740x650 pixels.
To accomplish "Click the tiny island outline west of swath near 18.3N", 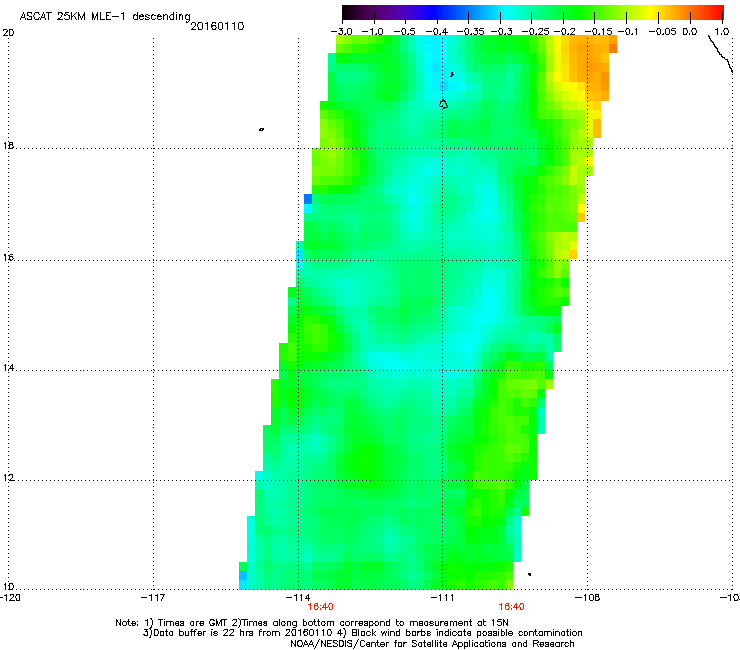I will 261,129.
